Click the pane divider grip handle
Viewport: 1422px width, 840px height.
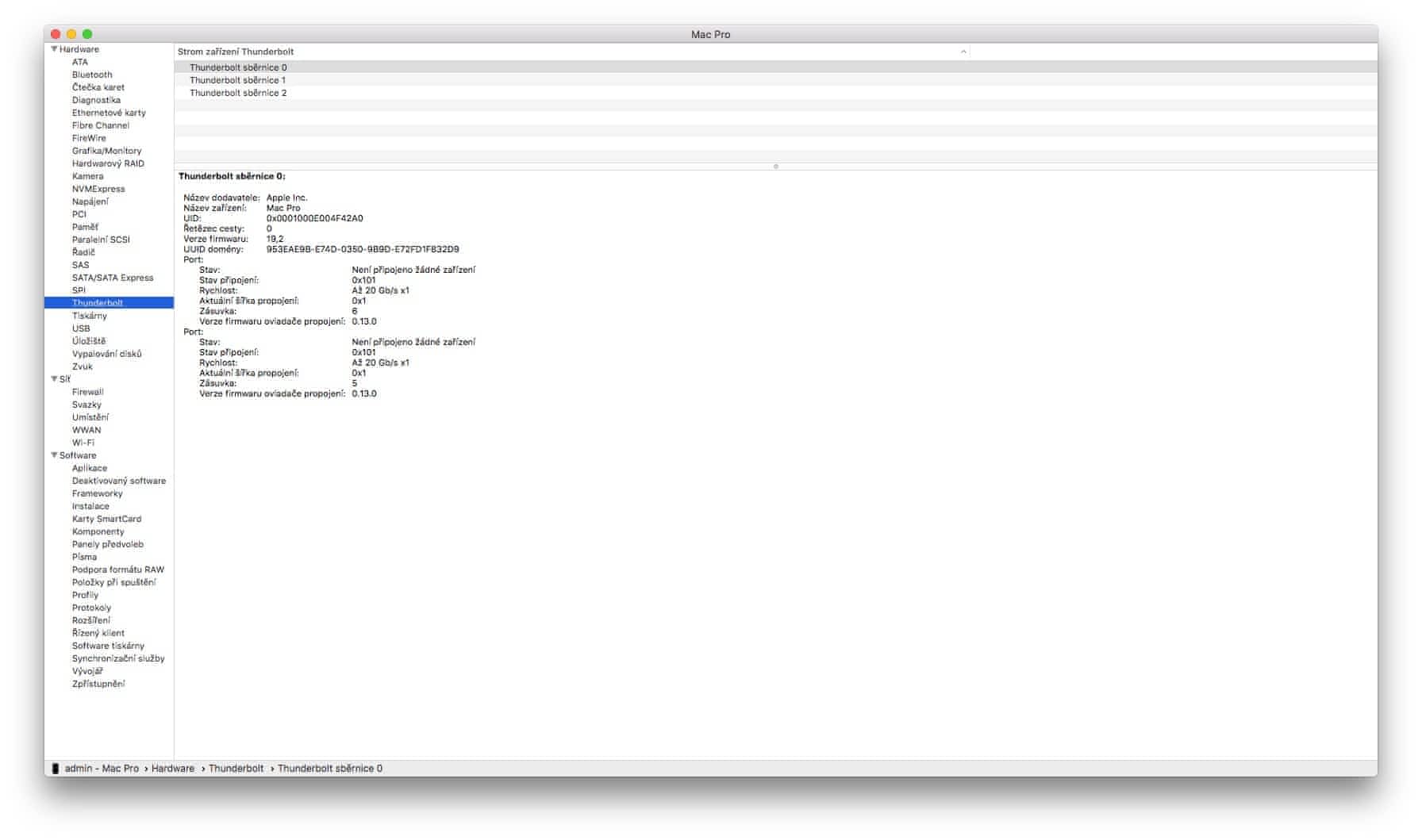click(775, 167)
